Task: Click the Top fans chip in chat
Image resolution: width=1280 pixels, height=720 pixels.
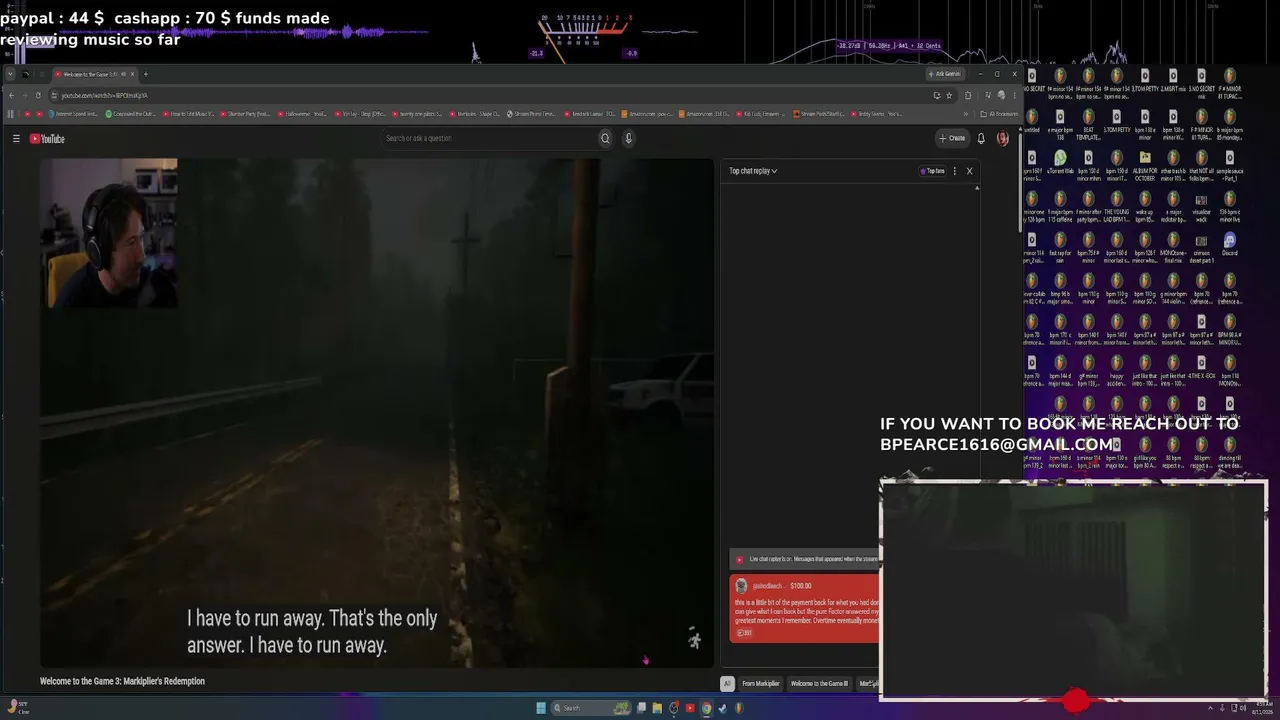Action: click(x=932, y=171)
